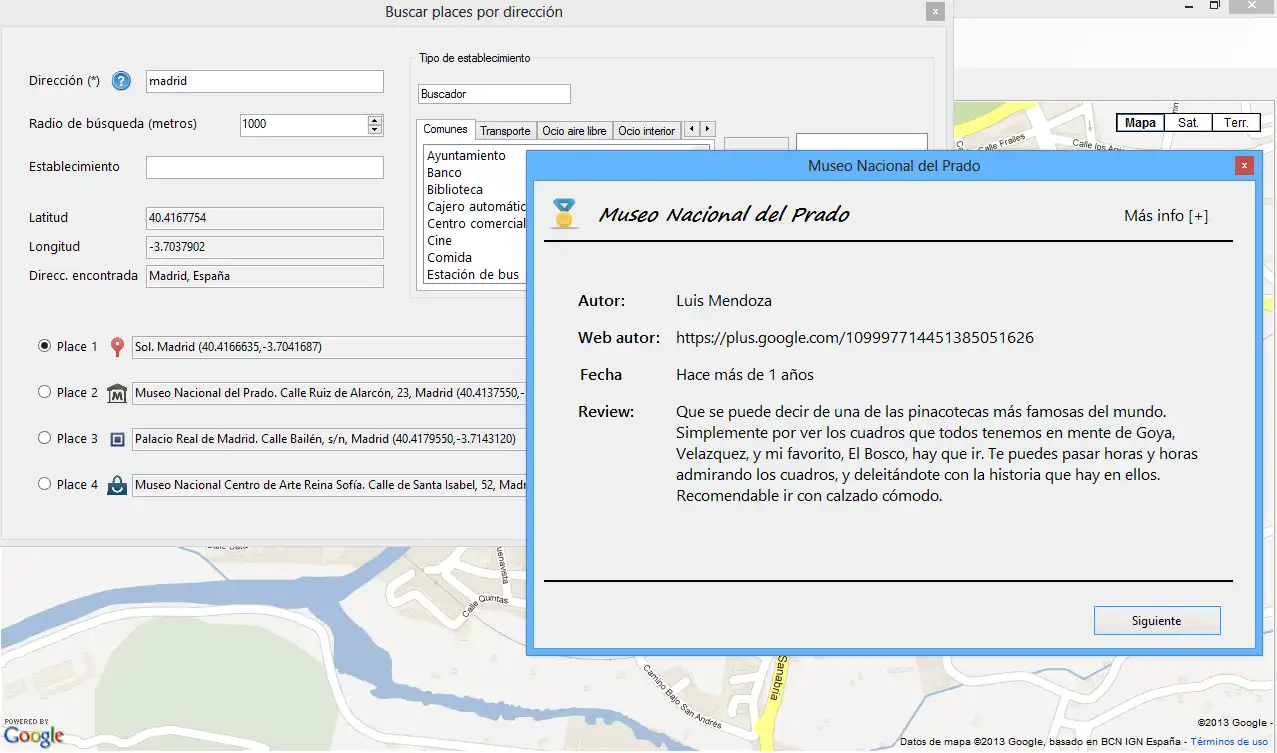This screenshot has width=1277, height=753.
Task: Select Cajero automático in the list
Action: click(x=476, y=207)
